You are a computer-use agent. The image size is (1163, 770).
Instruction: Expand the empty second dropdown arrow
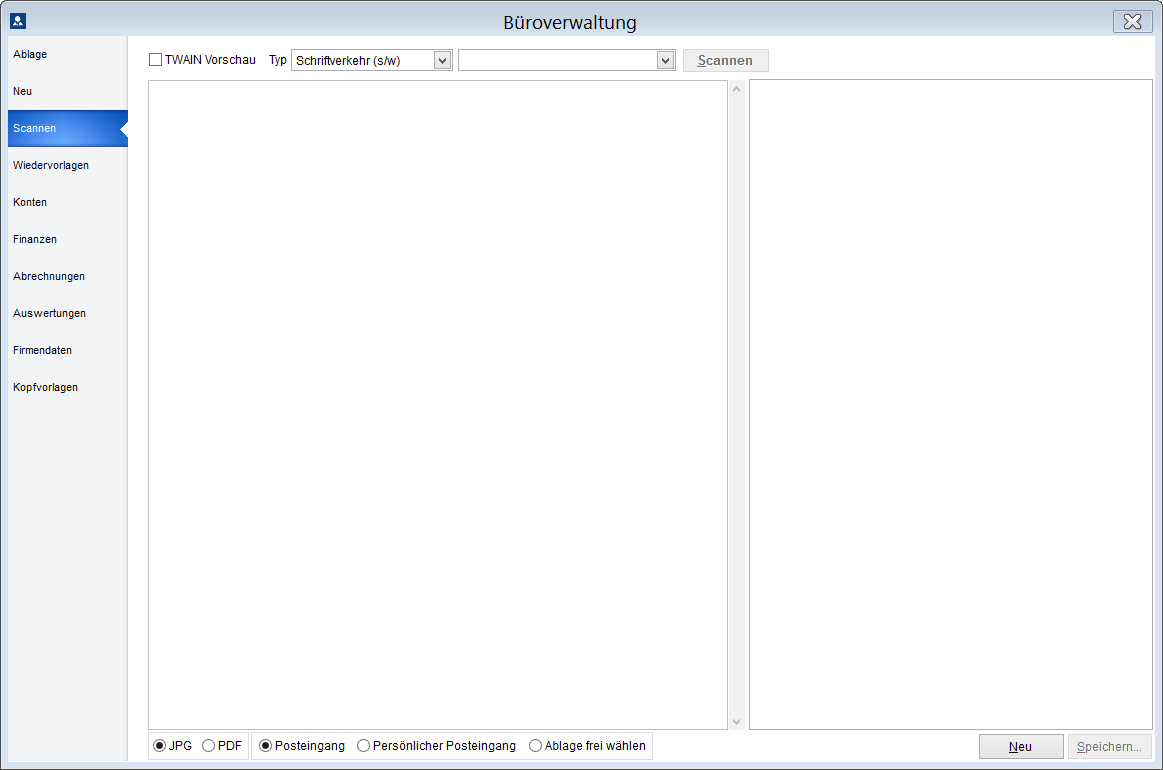coord(665,61)
